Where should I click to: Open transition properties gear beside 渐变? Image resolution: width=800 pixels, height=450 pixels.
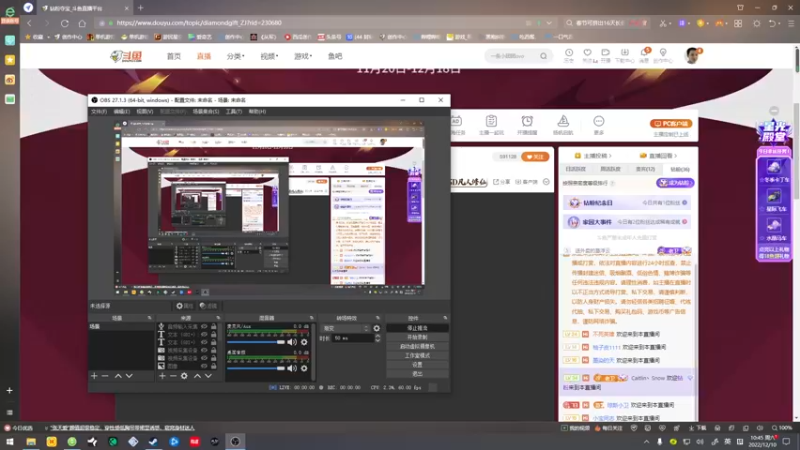click(377, 329)
